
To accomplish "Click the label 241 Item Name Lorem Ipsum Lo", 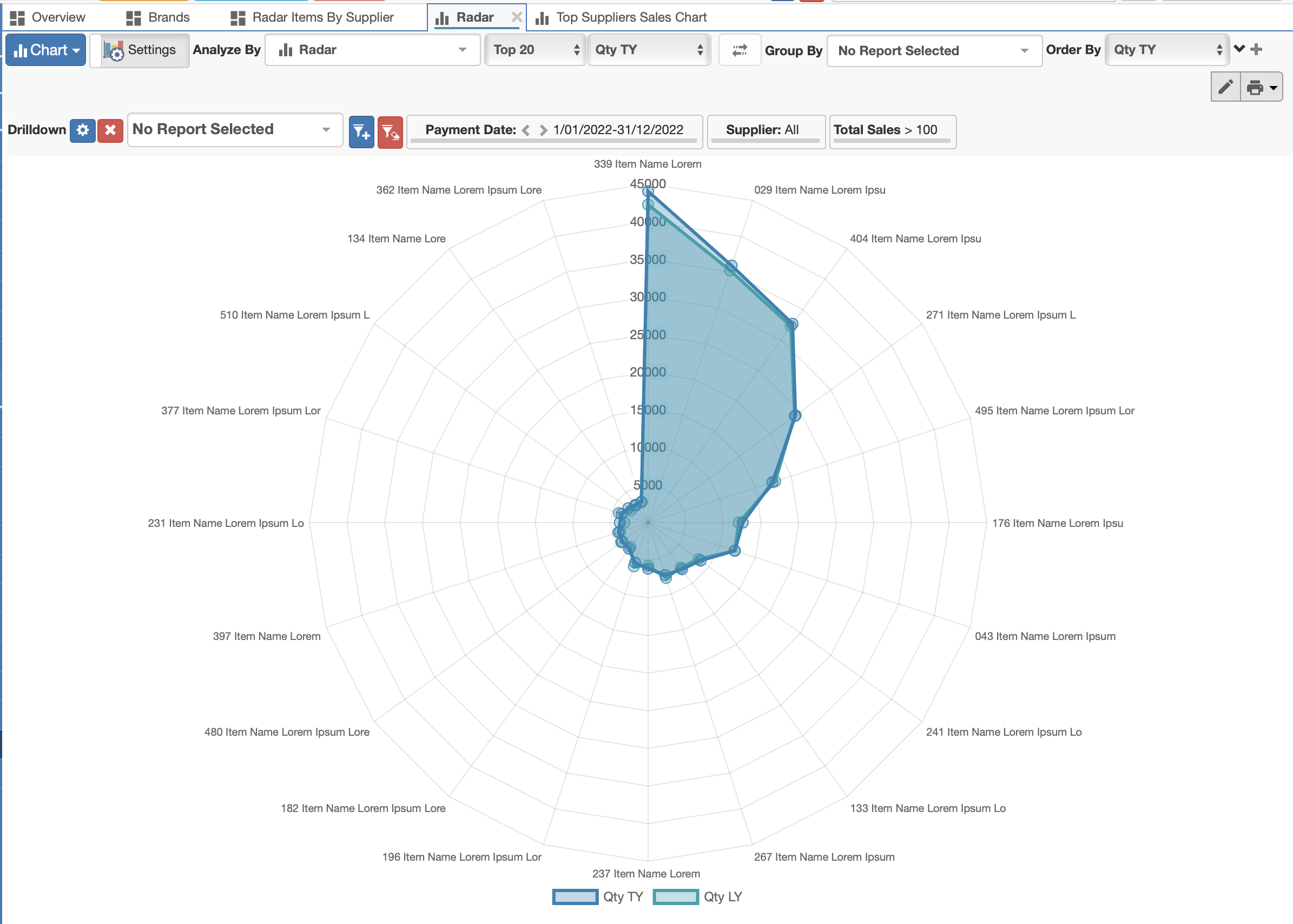I will (x=1004, y=732).
